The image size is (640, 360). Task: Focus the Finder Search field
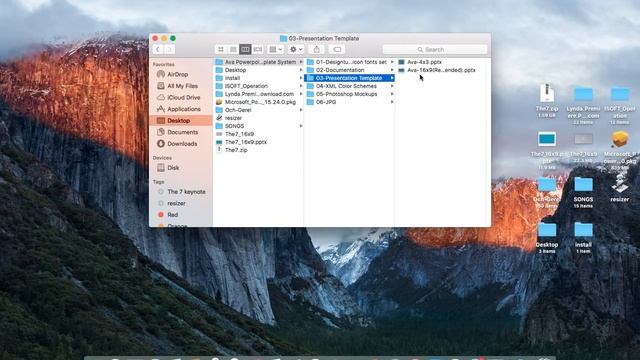(x=435, y=49)
